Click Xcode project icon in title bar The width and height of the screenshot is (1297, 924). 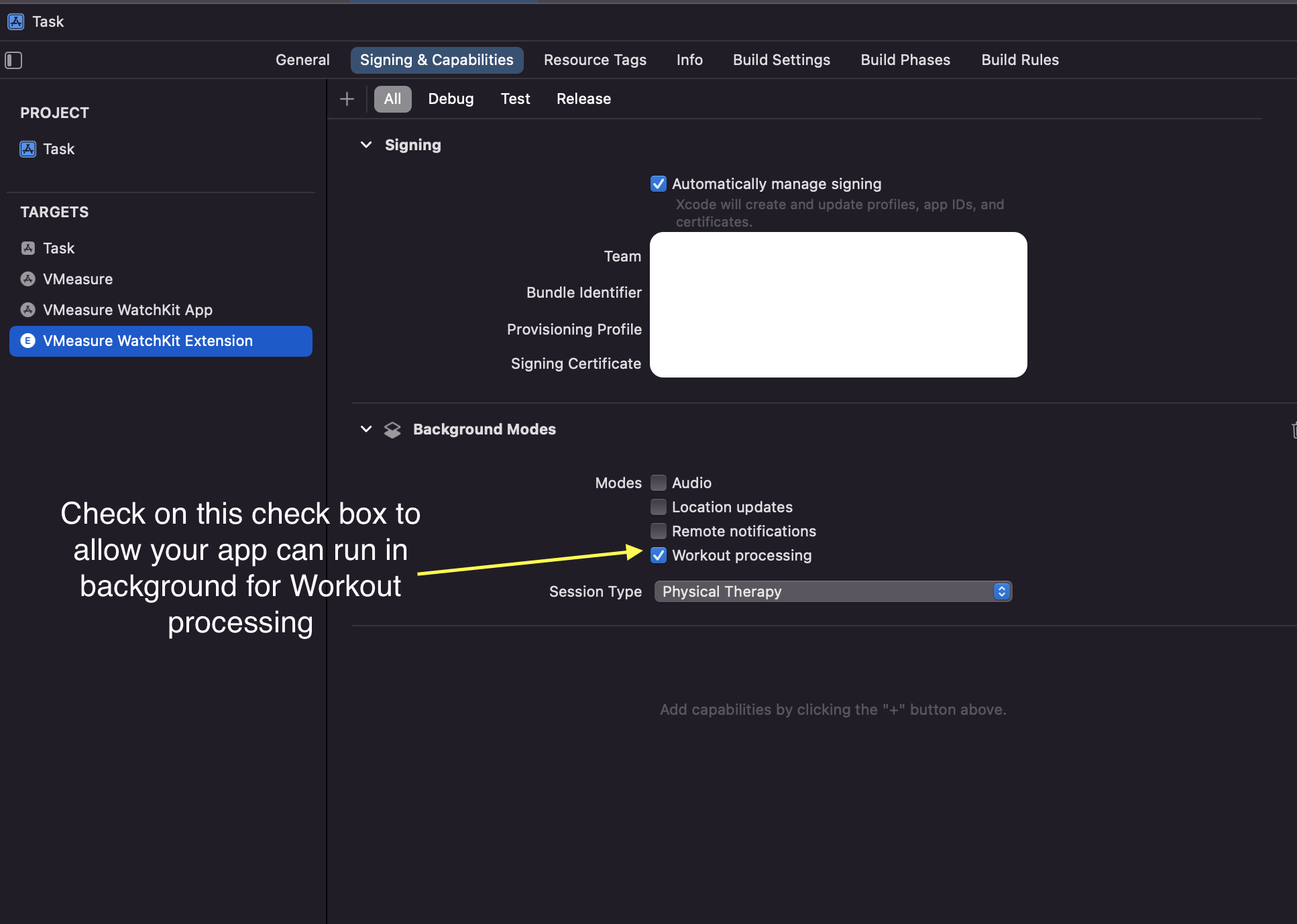tap(16, 21)
